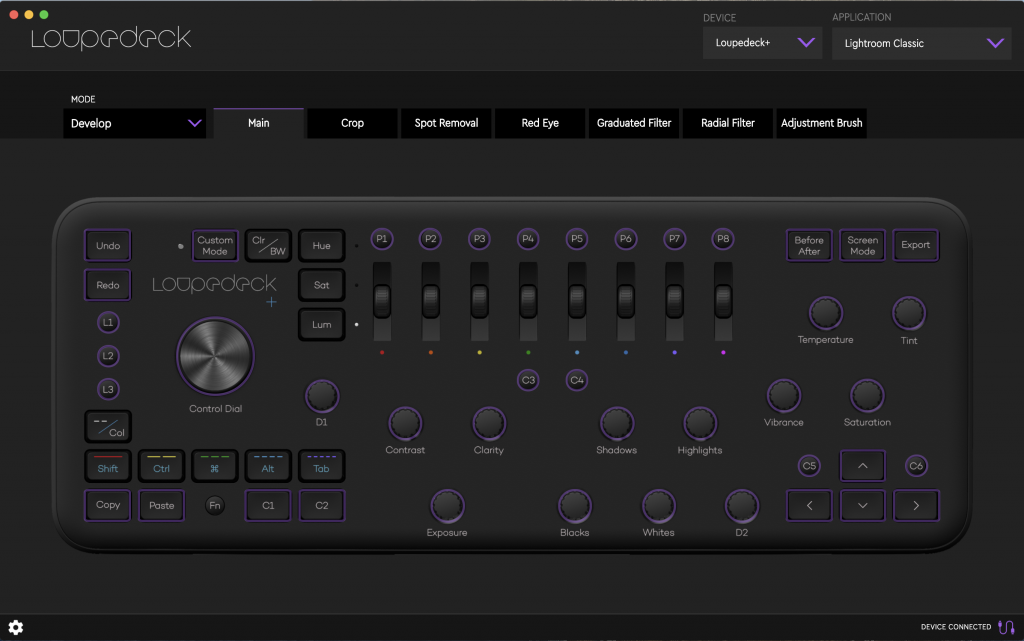Click the C6 round button
Viewport: 1024px width, 641px height.
[x=916, y=466]
